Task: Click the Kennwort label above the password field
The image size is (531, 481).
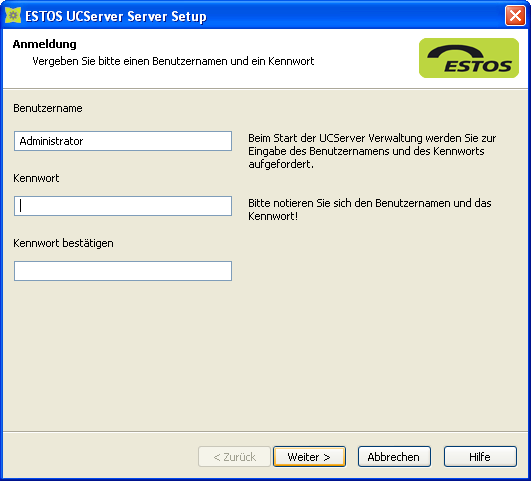Action: coord(36,178)
